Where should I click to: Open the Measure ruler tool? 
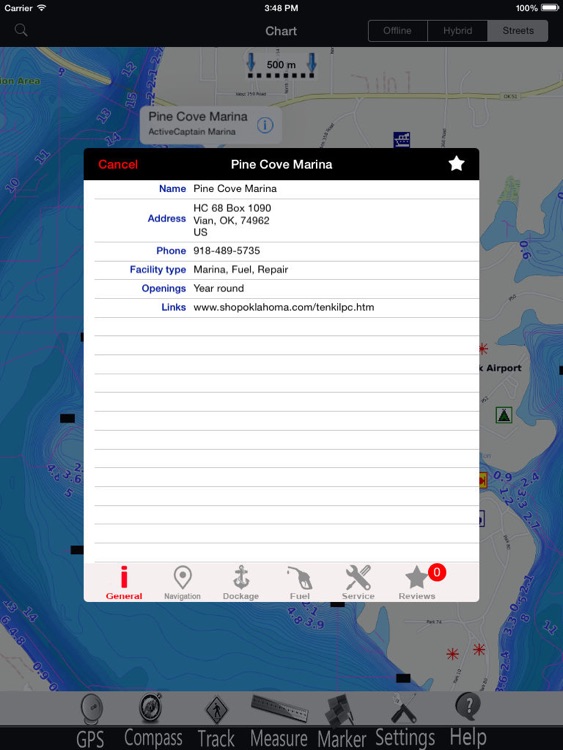[x=279, y=720]
